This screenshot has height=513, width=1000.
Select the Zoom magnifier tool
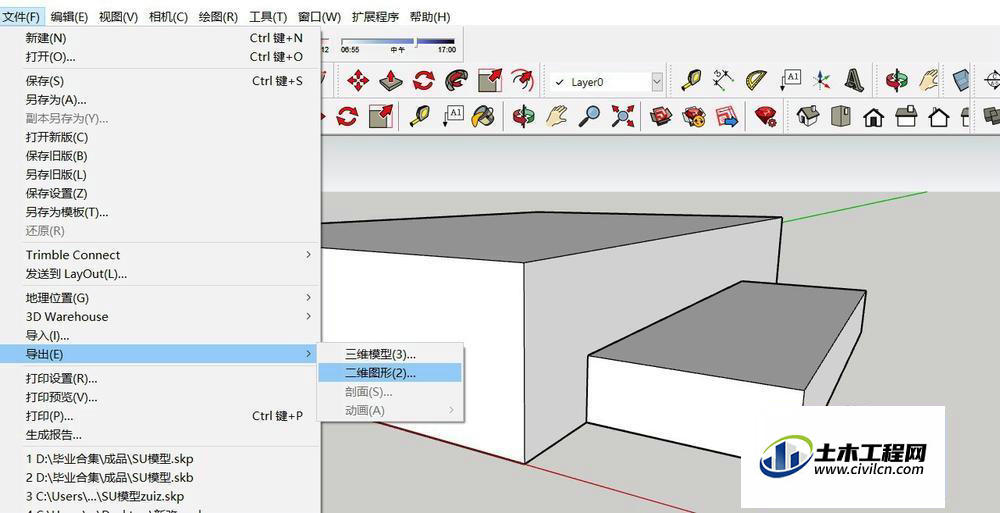[589, 116]
